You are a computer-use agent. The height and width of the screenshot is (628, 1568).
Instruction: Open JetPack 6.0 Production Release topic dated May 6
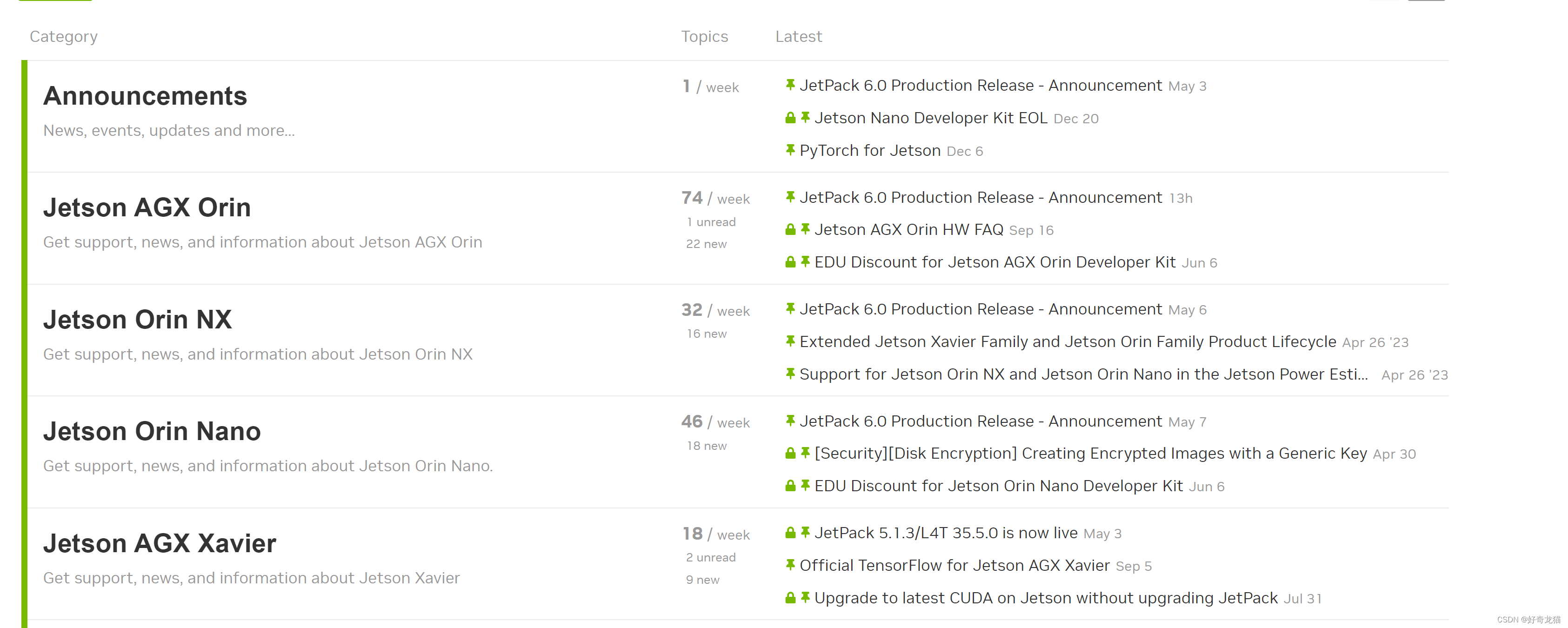[981, 309]
